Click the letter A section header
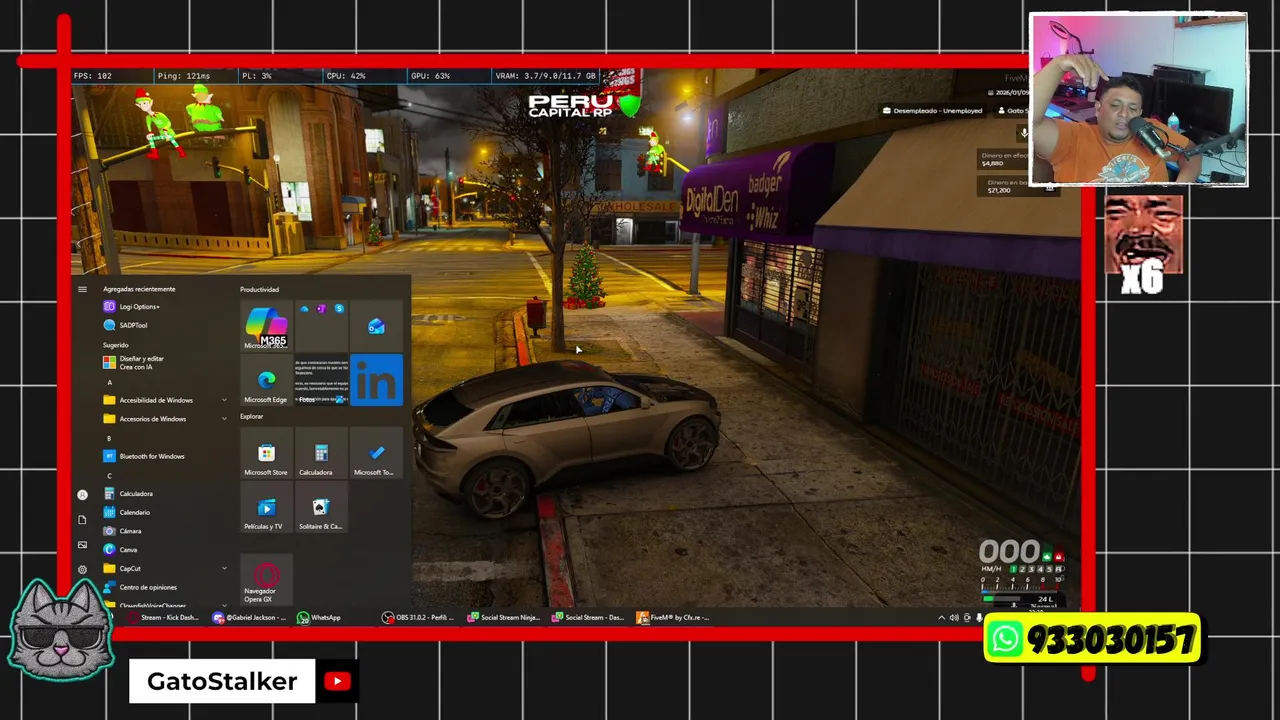 coord(110,382)
